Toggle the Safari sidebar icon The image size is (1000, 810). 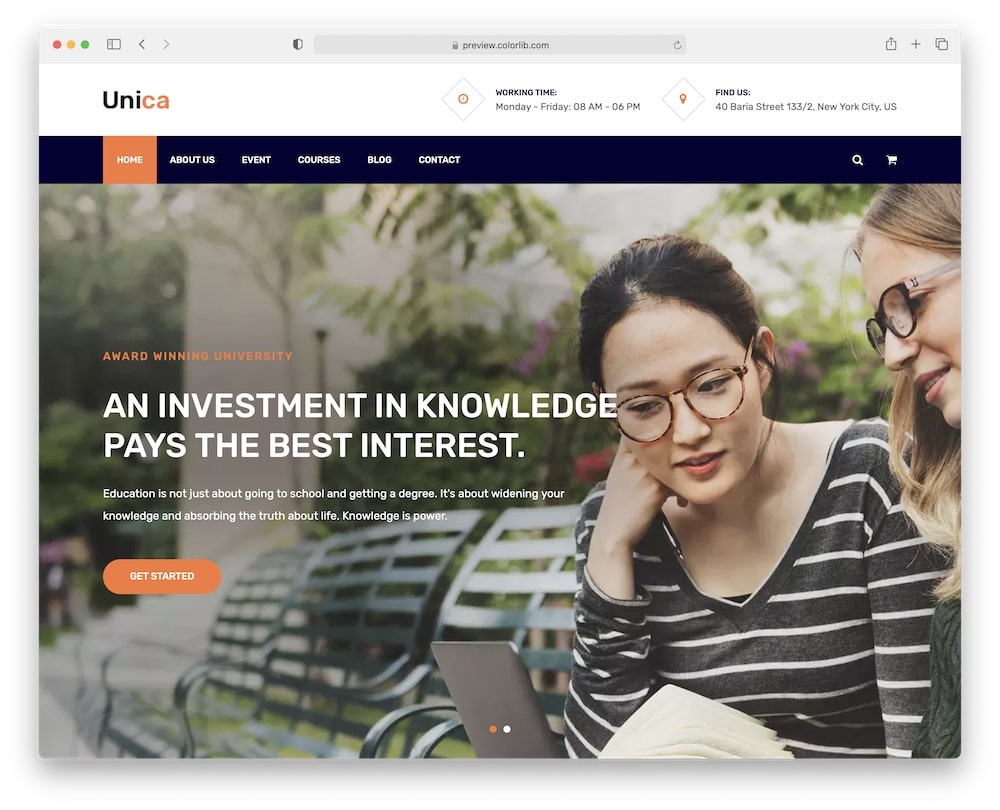(114, 44)
